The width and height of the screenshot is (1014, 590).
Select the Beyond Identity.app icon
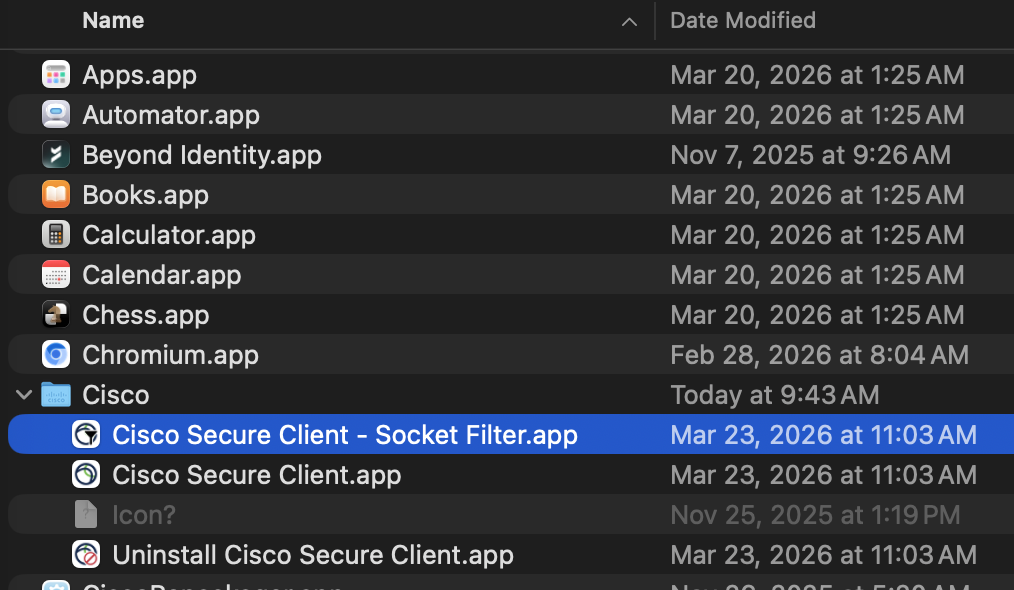[x=56, y=154]
